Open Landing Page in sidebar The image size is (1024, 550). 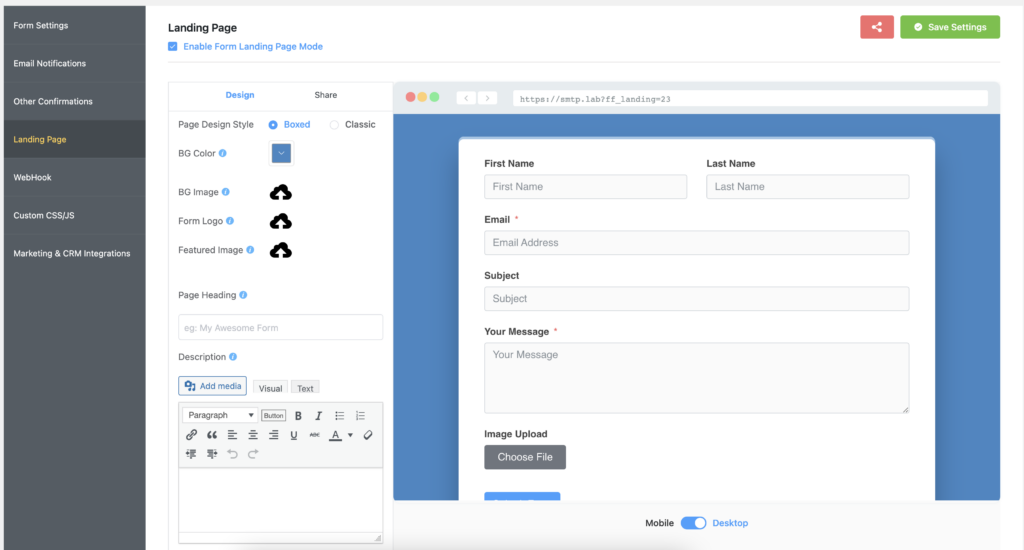(74, 139)
